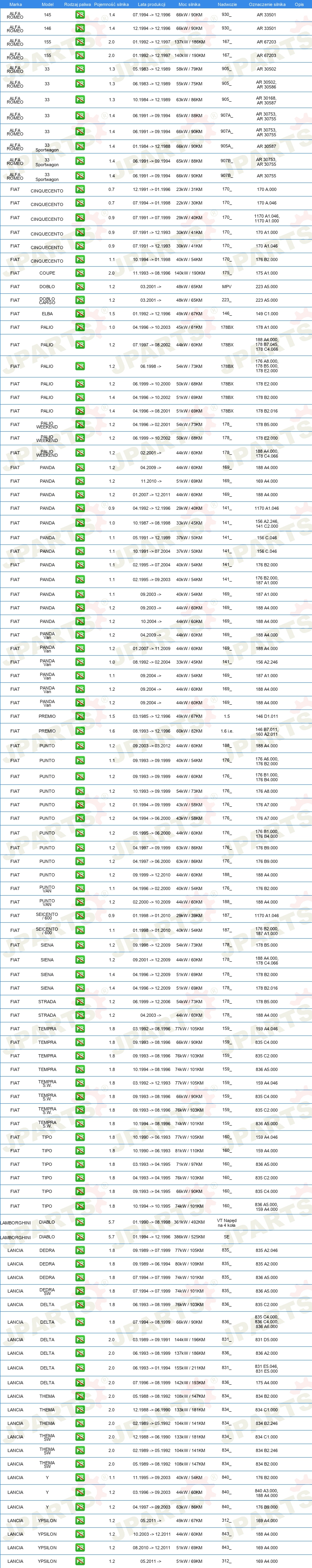Select the AR 67203 engine code cell for 137kW
This screenshot has height=1568, width=312.
[x=266, y=42]
